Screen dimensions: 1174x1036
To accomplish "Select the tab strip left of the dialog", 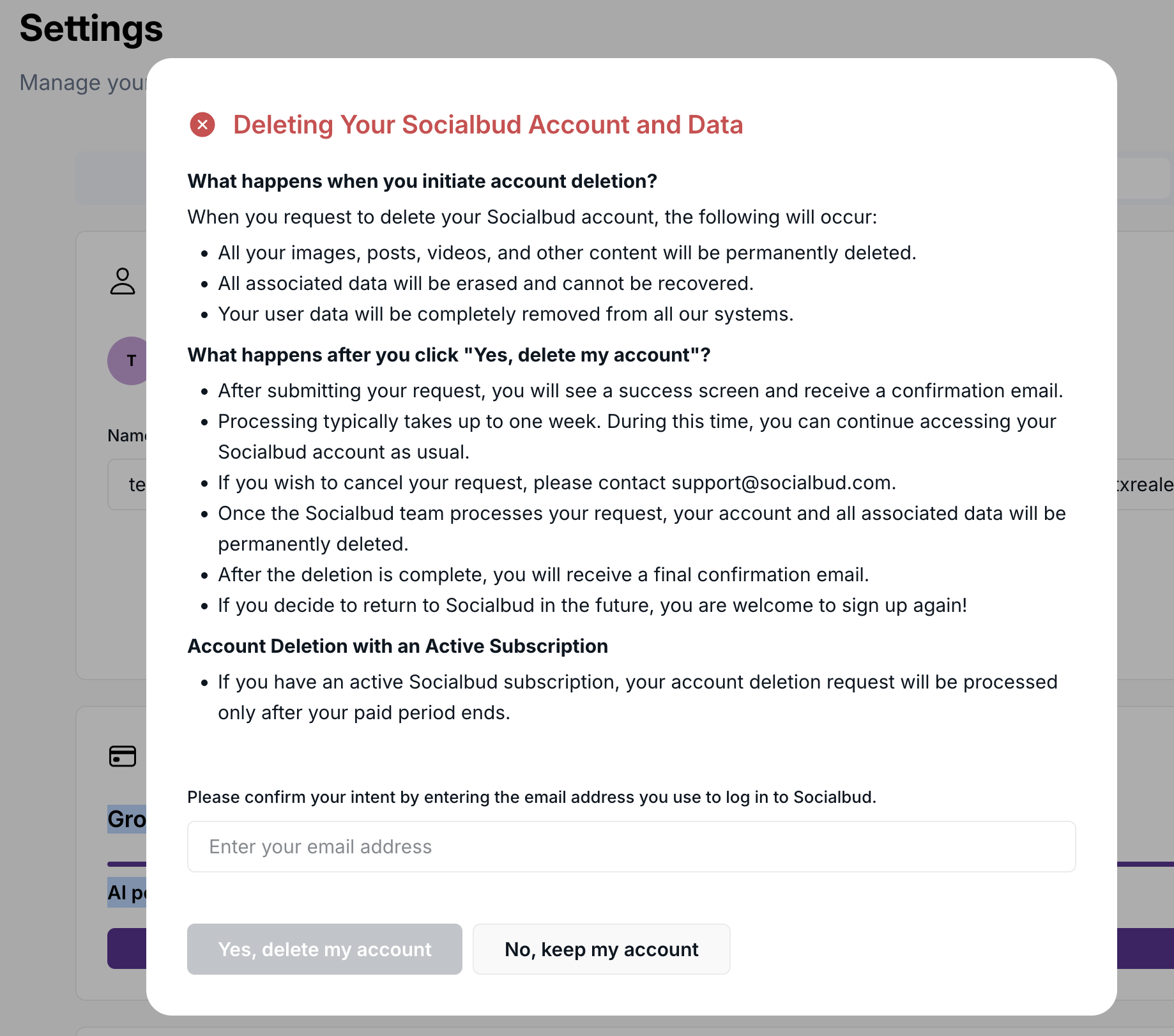I will click(111, 178).
